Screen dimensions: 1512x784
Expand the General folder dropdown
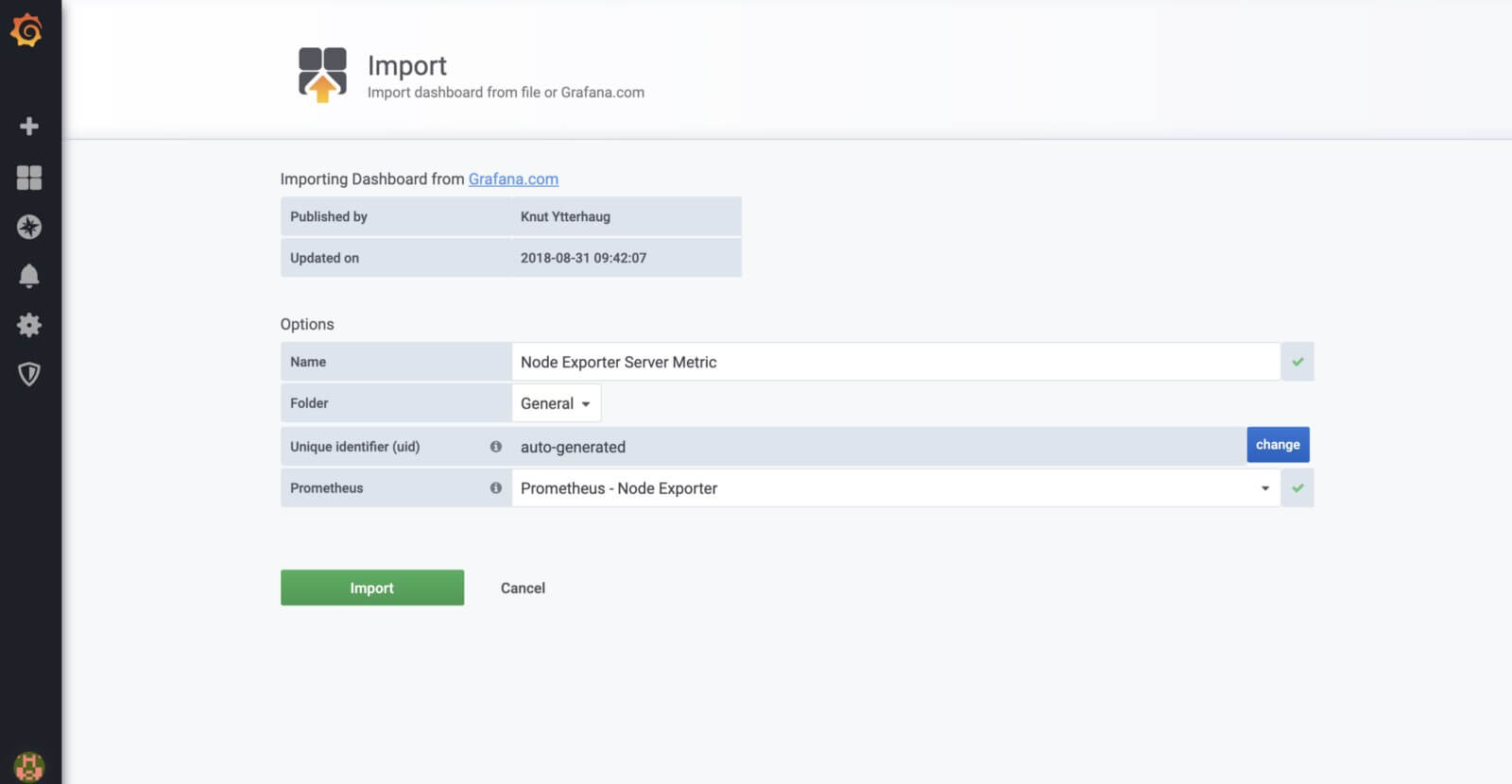(x=556, y=403)
